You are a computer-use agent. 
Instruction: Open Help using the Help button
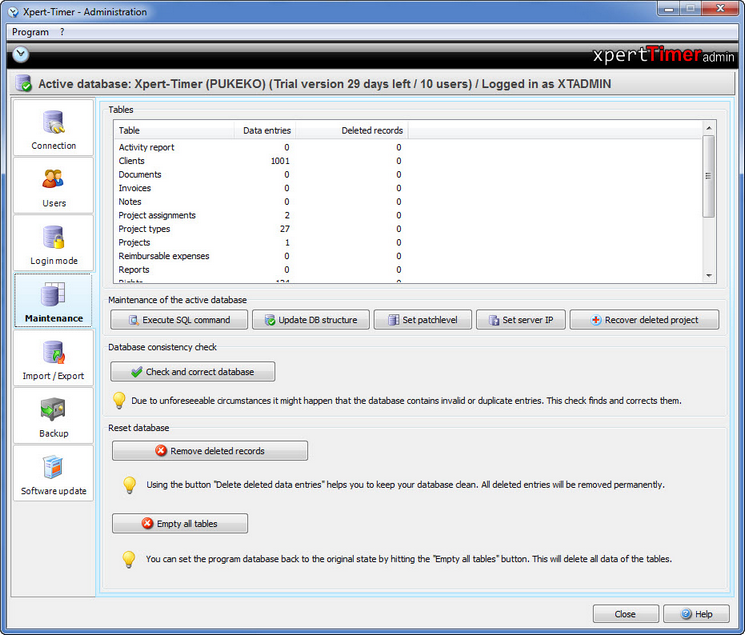(697, 614)
